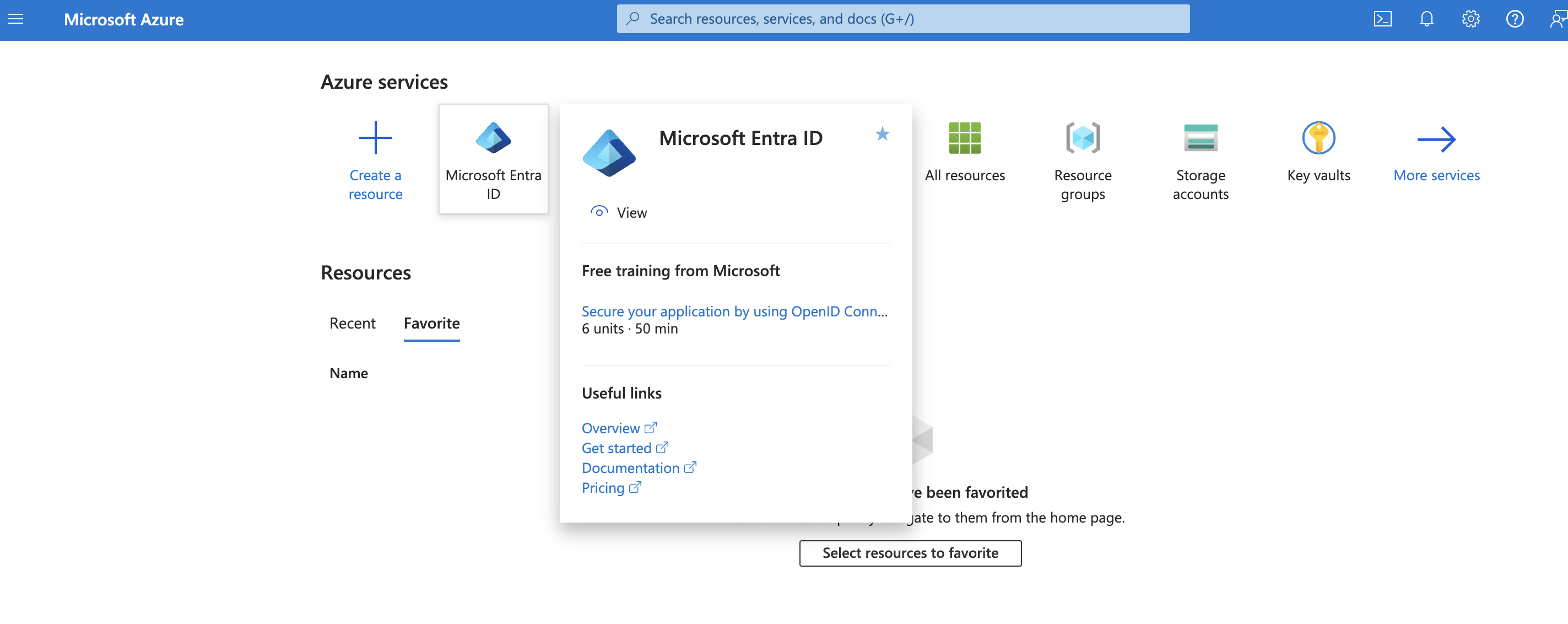Open Storage accounts
1568x624 pixels.
(1200, 151)
